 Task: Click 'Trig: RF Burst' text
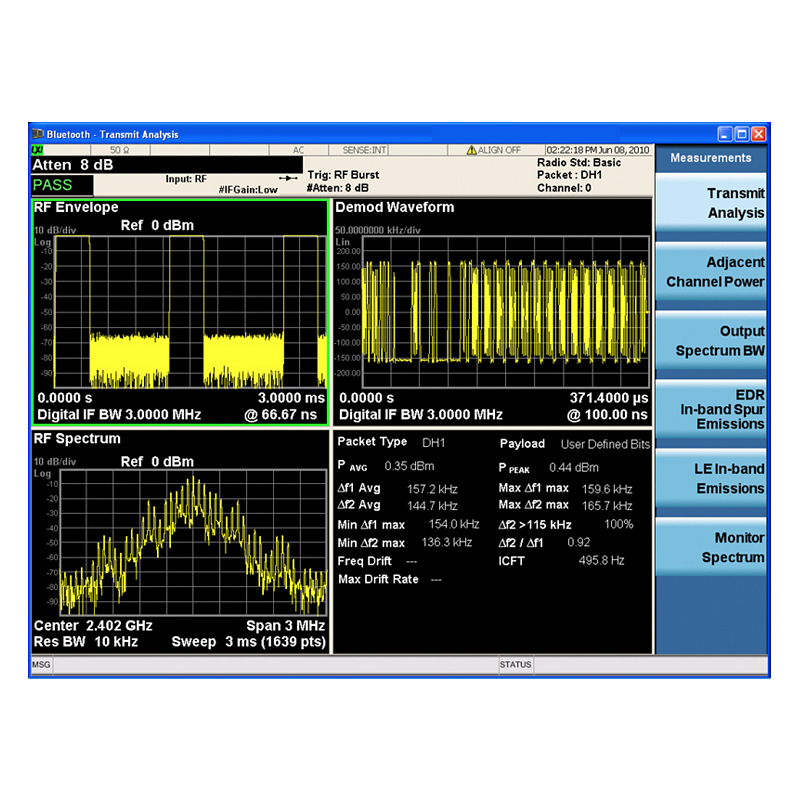point(343,174)
